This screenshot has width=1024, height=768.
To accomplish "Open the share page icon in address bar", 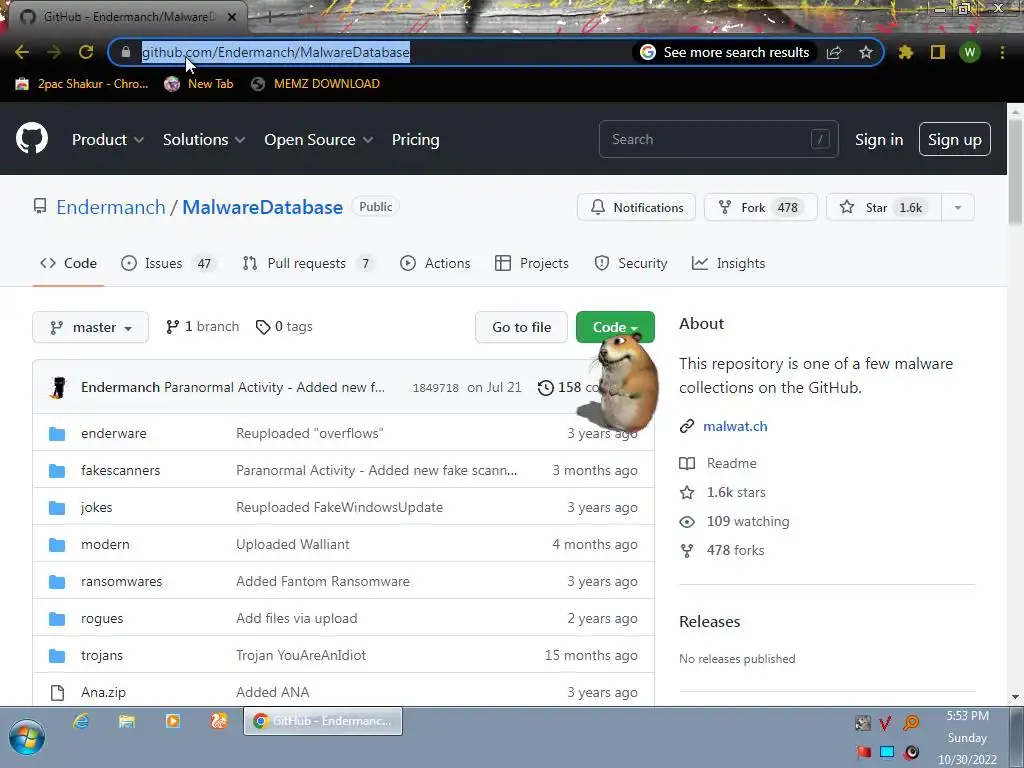I will coord(834,52).
